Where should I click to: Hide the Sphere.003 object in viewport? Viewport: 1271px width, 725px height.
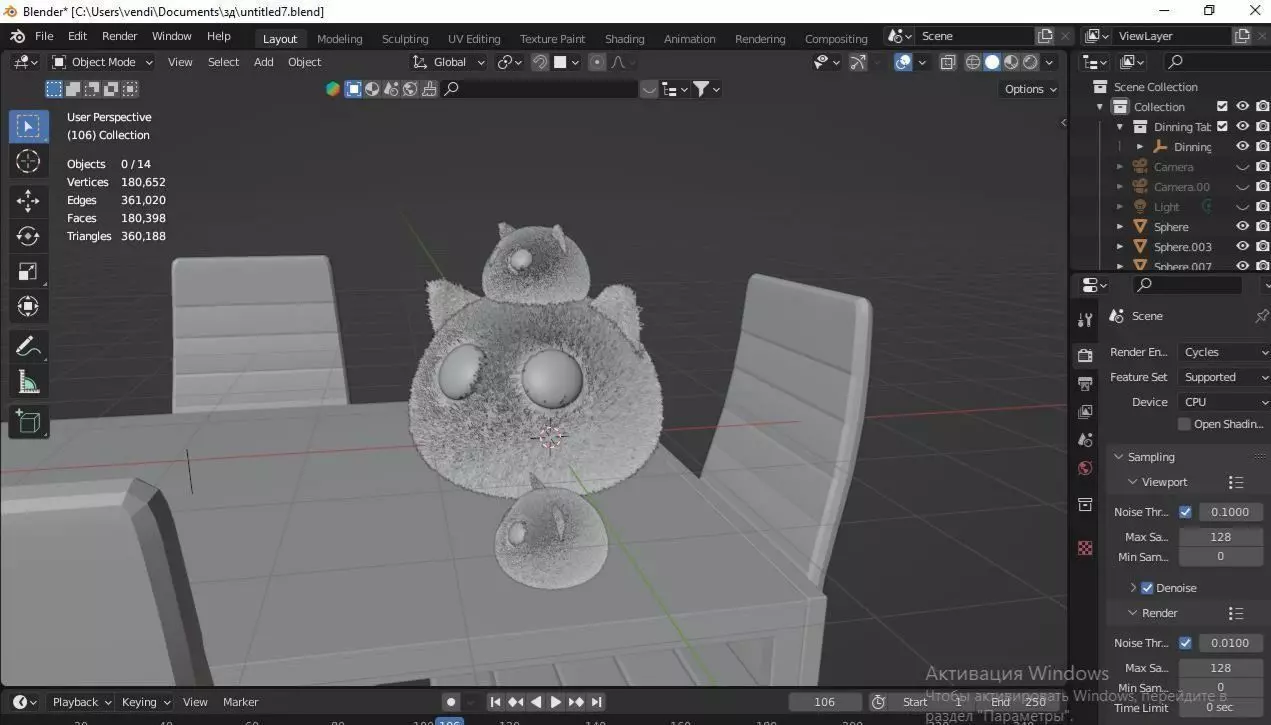1242,246
